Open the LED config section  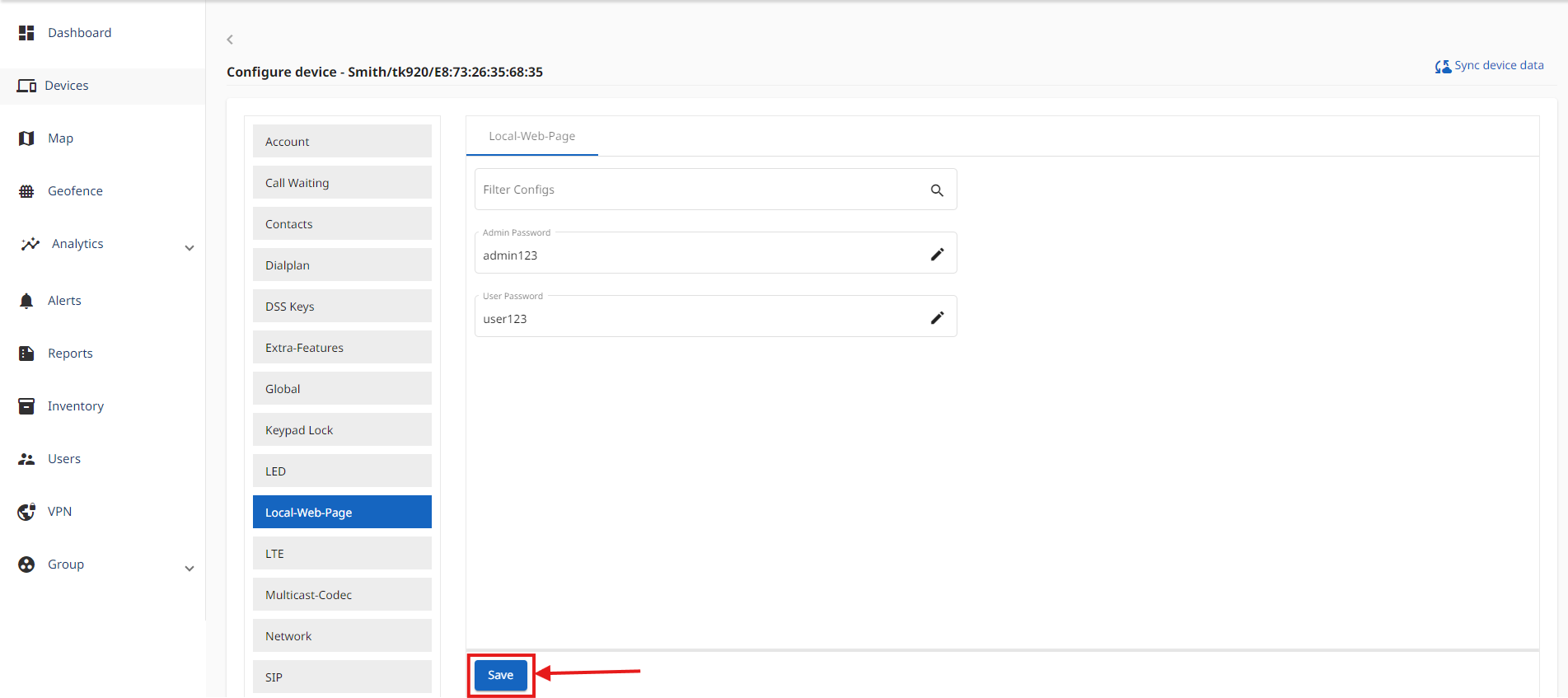(x=342, y=471)
